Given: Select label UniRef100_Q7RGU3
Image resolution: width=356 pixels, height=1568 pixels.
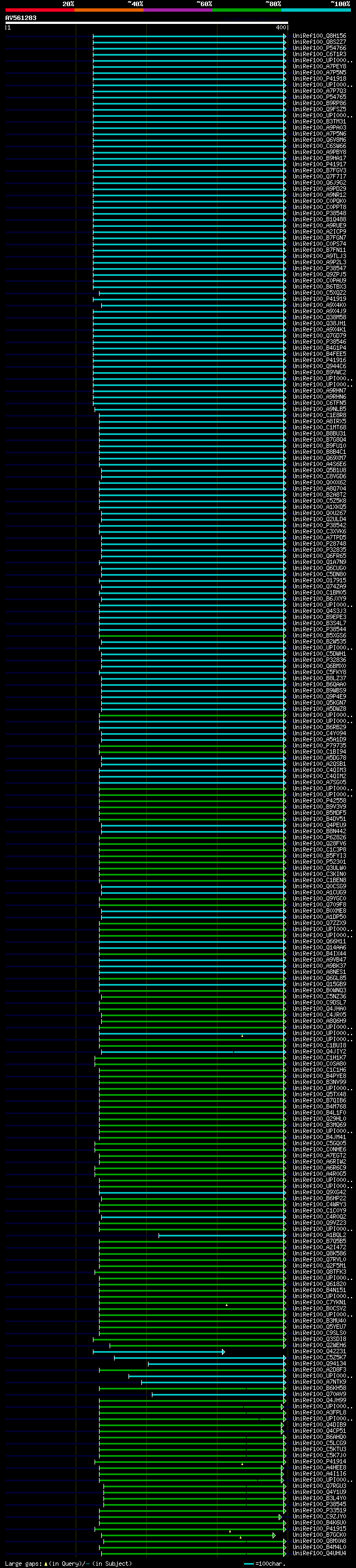Looking at the screenshot, I should 319,1486.
